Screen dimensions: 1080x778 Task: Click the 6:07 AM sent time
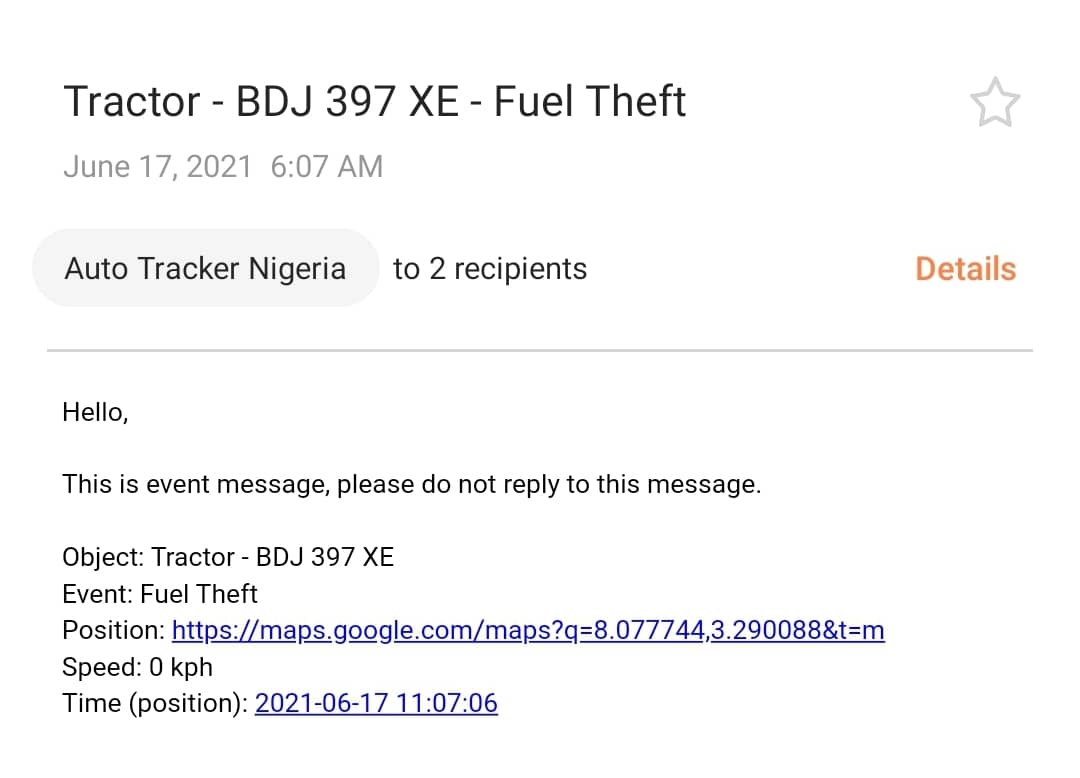pos(327,166)
